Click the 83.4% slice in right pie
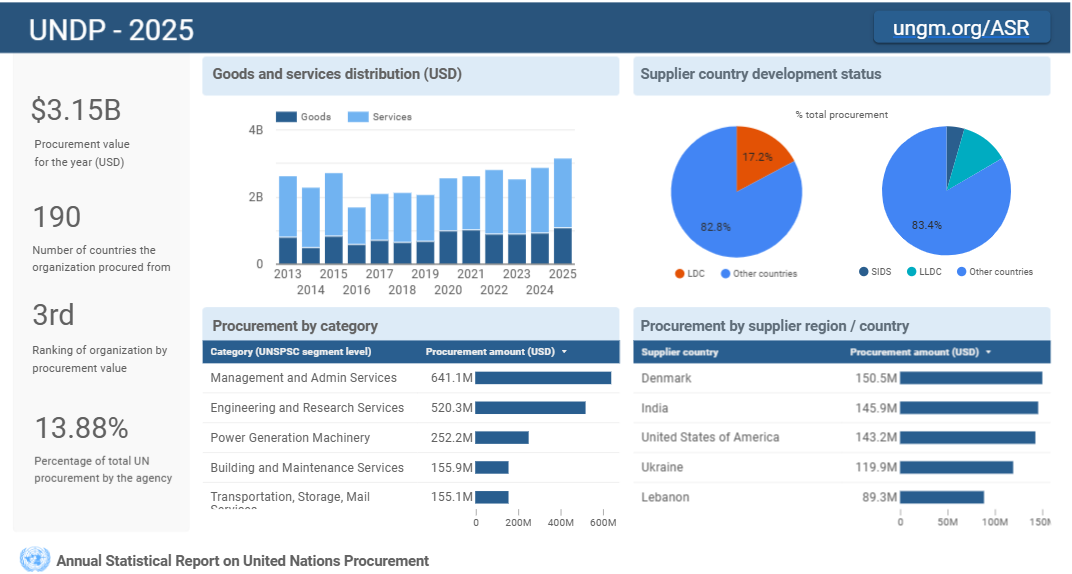The image size is (1072, 574). coord(937,212)
